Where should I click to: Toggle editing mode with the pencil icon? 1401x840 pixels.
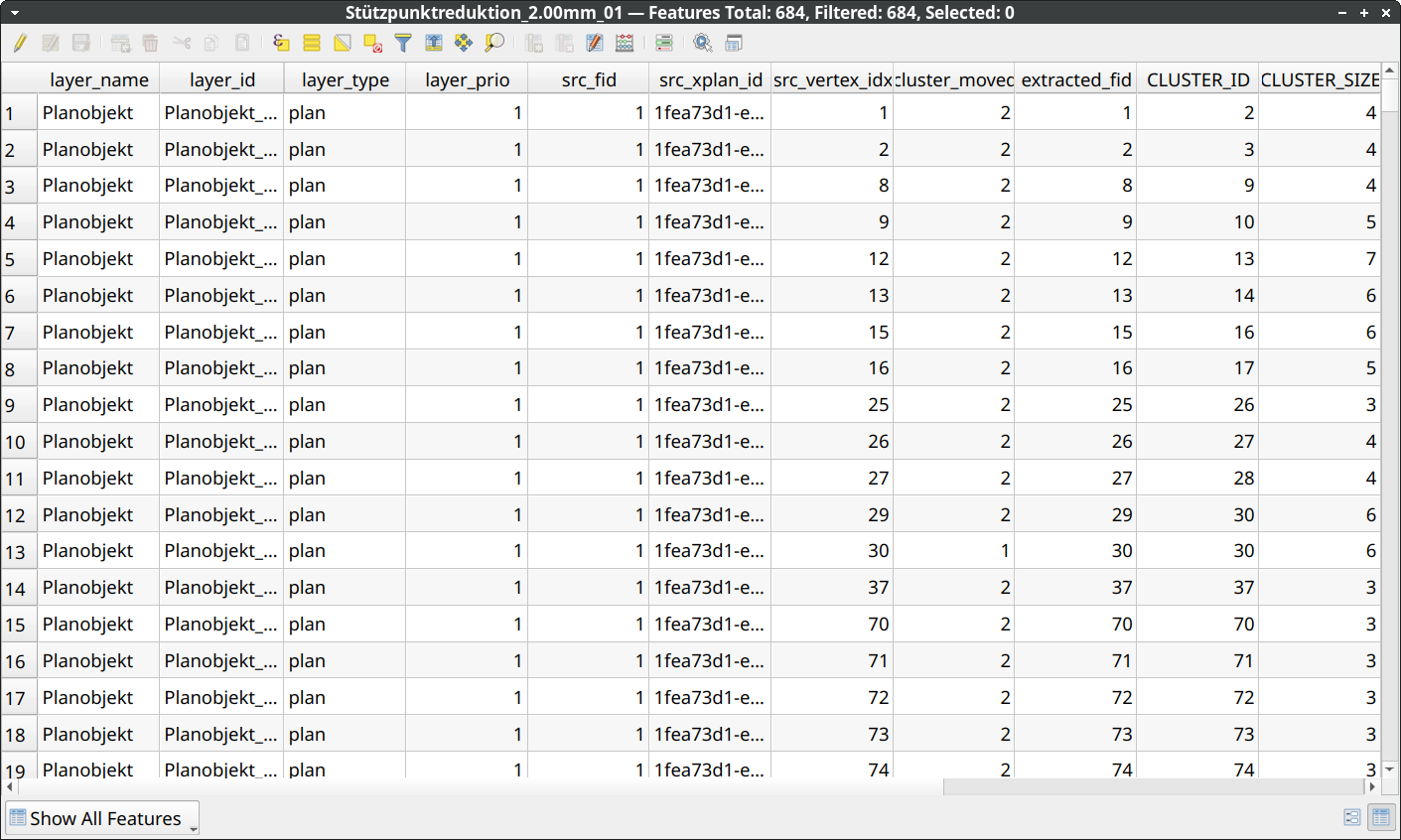pyautogui.click(x=20, y=43)
